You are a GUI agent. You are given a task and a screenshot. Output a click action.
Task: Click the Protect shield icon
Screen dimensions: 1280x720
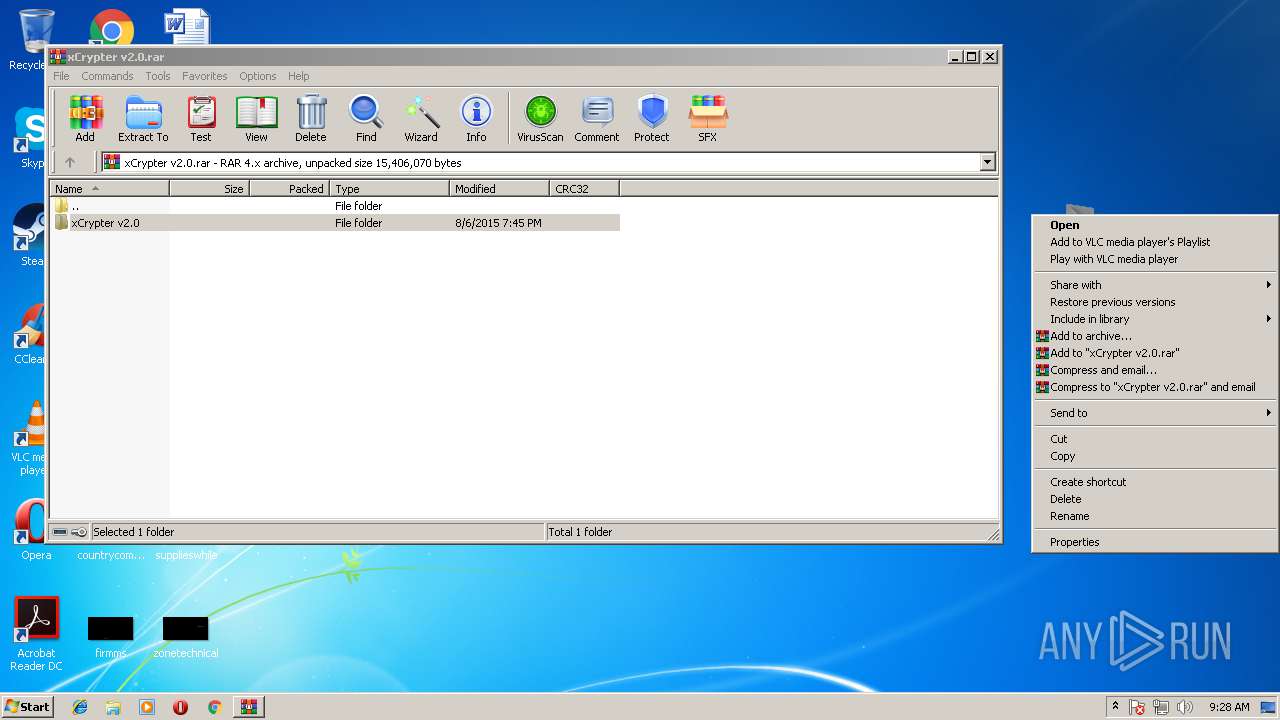click(x=652, y=119)
